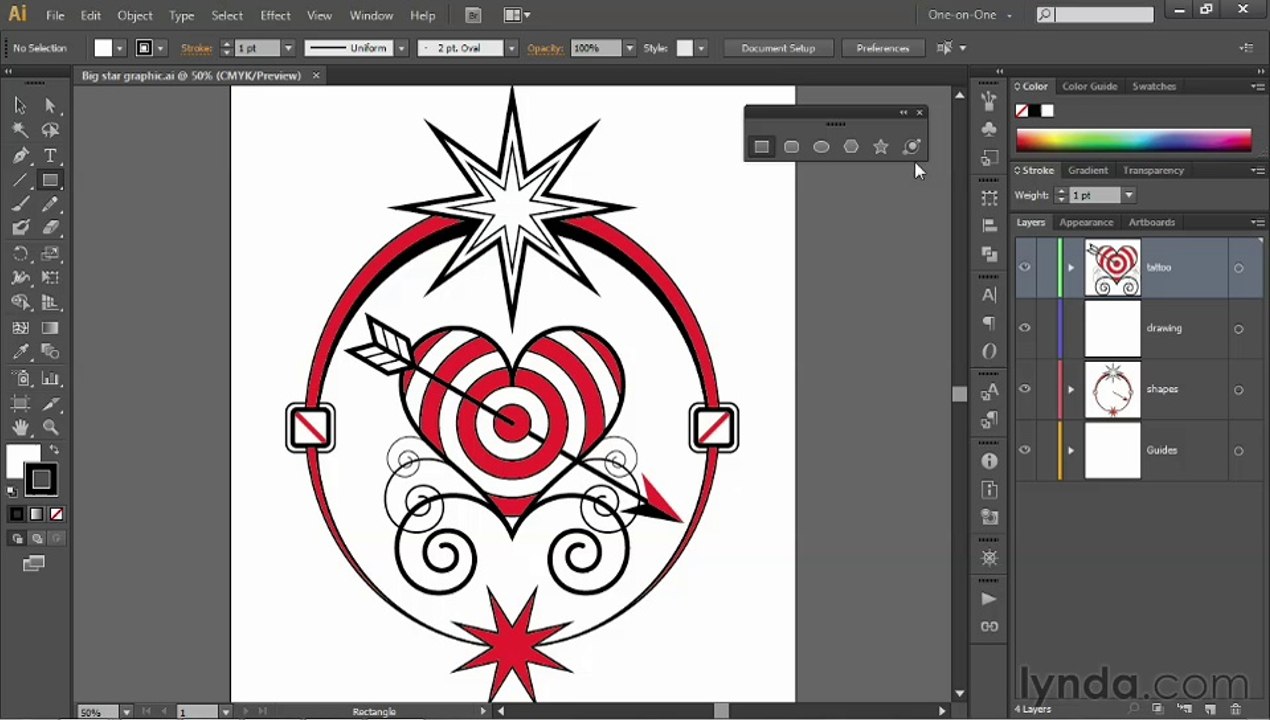1270x720 pixels.
Task: Toggle target circle of shapes layer
Action: coord(1239,390)
